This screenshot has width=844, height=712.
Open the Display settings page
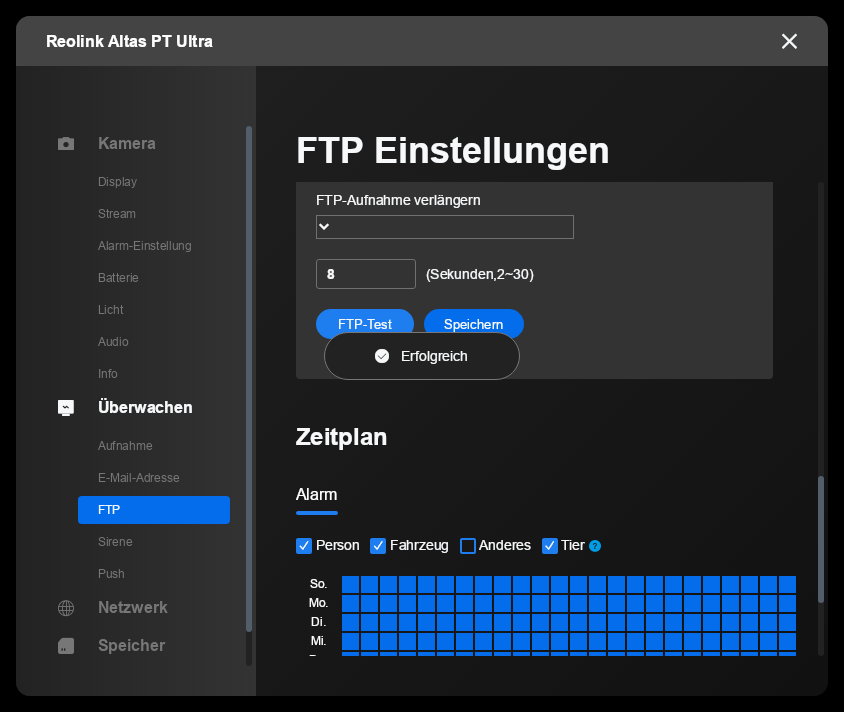(117, 182)
